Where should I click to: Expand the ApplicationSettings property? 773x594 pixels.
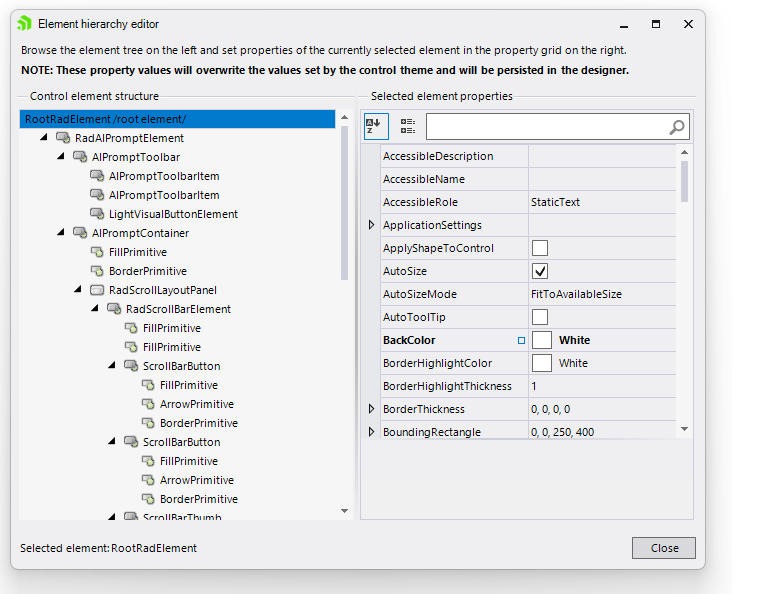372,225
